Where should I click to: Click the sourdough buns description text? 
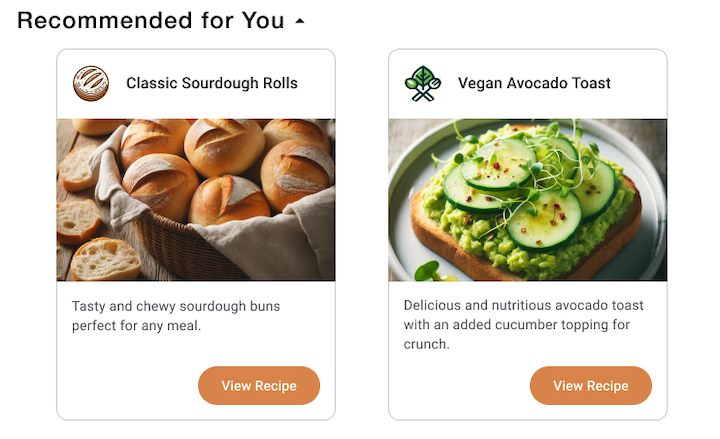point(176,315)
